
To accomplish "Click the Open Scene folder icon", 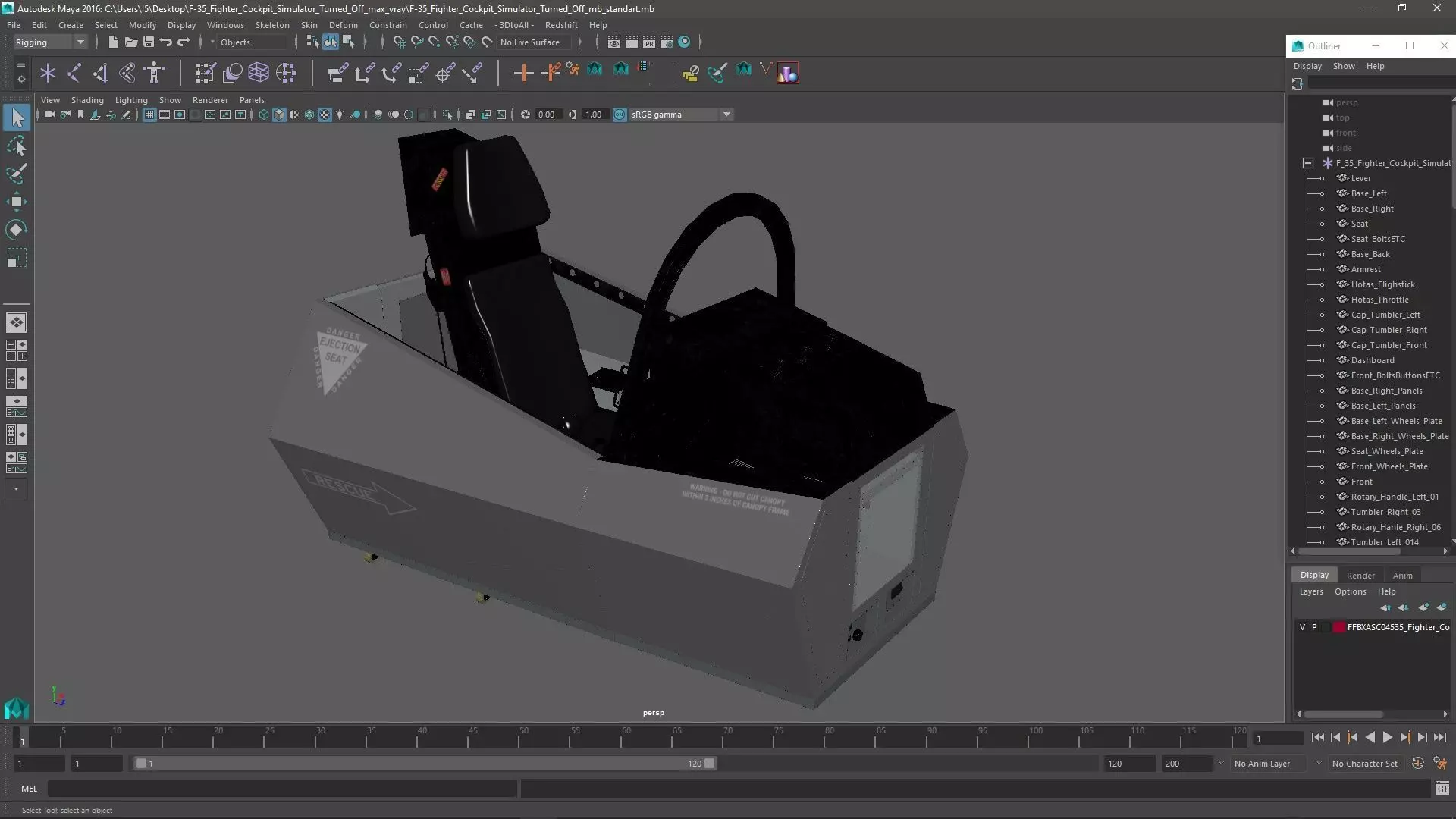I will click(x=130, y=42).
